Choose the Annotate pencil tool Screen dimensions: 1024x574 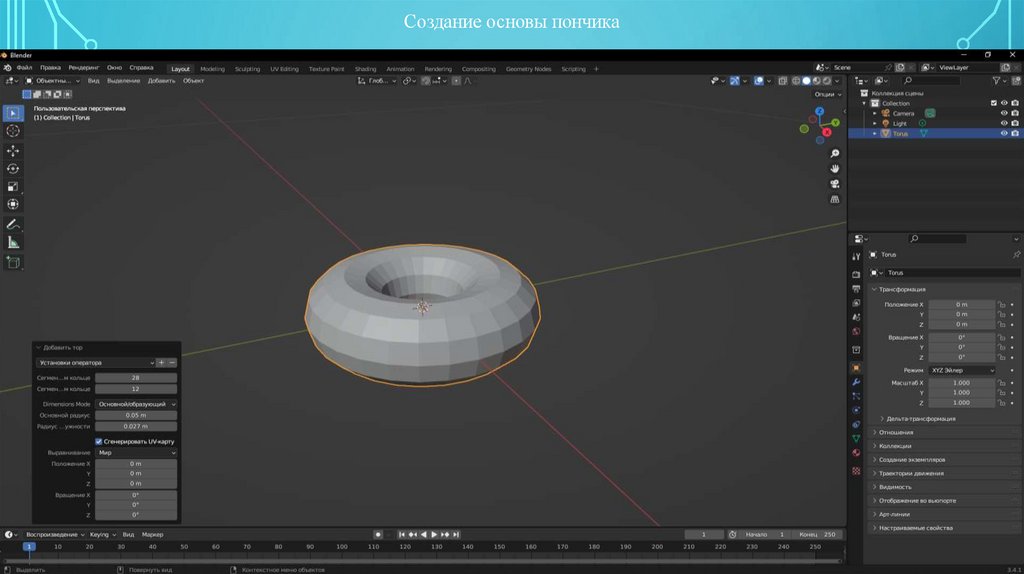pyautogui.click(x=13, y=224)
